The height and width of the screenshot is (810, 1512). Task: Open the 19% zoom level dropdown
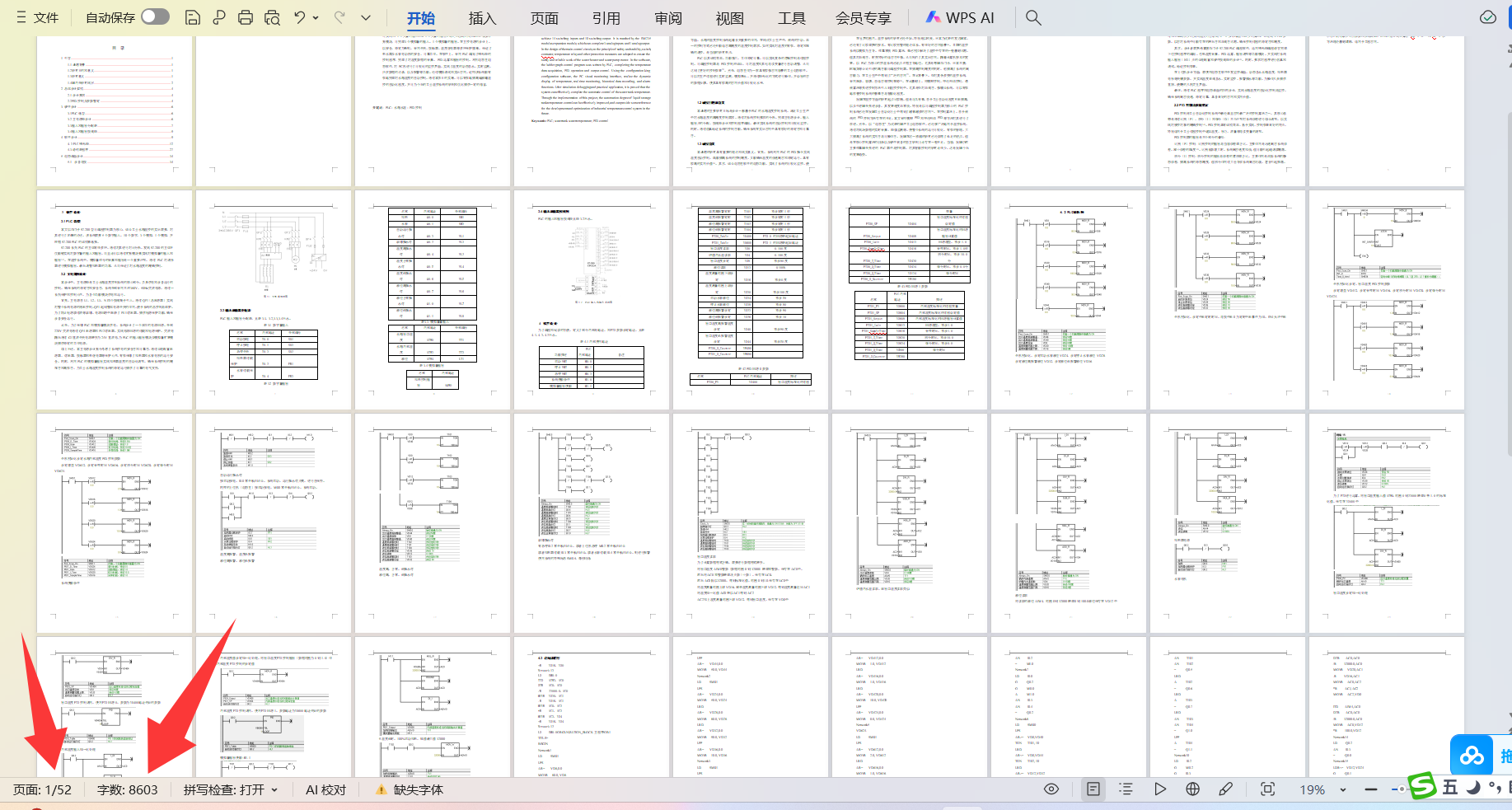click(1322, 789)
